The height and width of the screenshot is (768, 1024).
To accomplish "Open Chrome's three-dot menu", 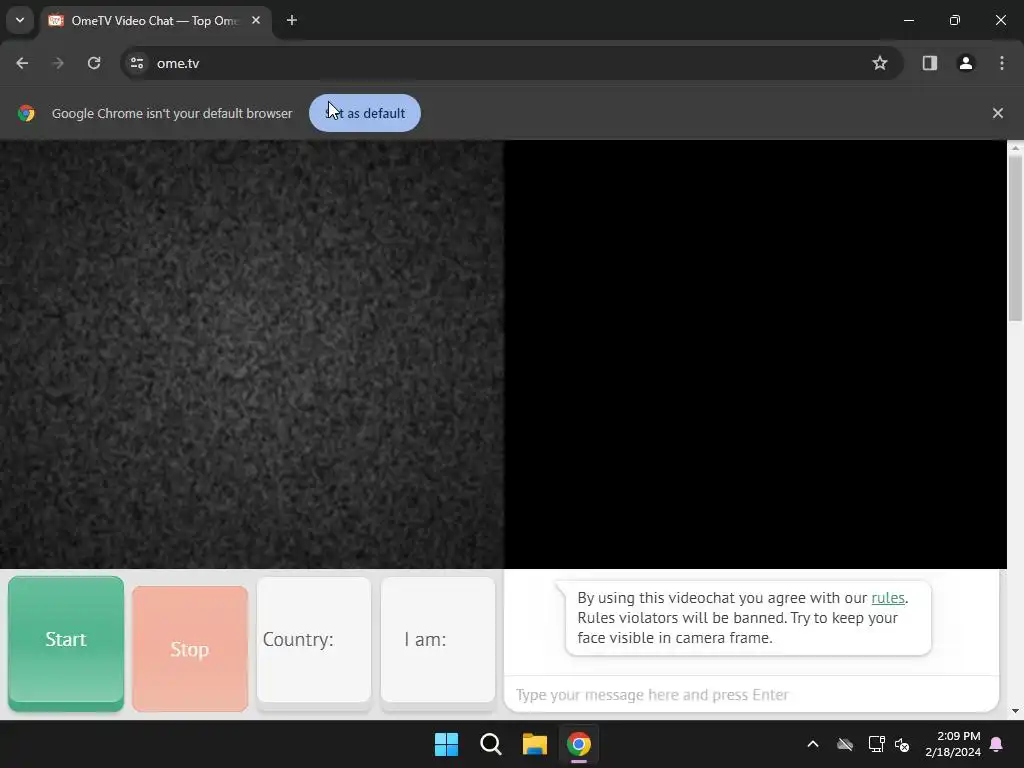I will [x=1002, y=63].
